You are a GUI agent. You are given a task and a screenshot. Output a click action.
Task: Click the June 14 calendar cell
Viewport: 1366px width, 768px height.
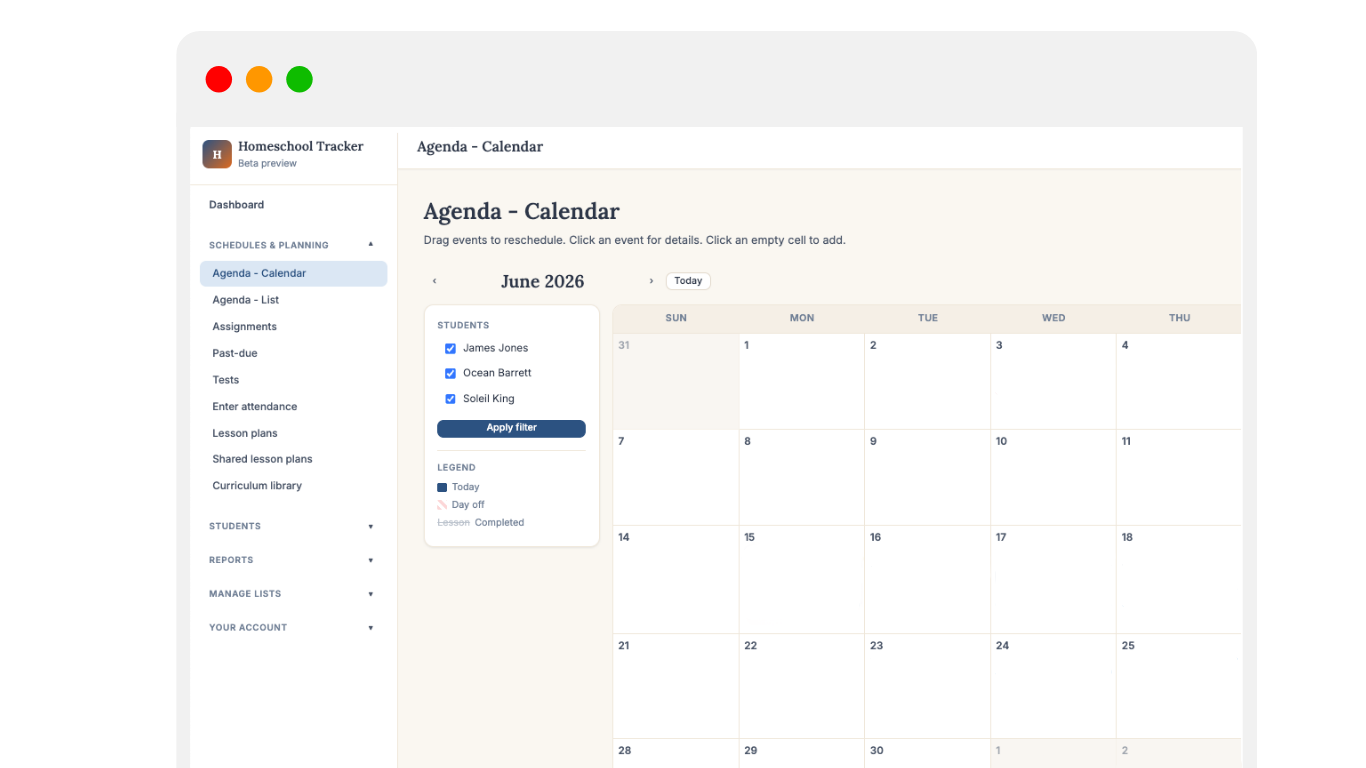(676, 580)
